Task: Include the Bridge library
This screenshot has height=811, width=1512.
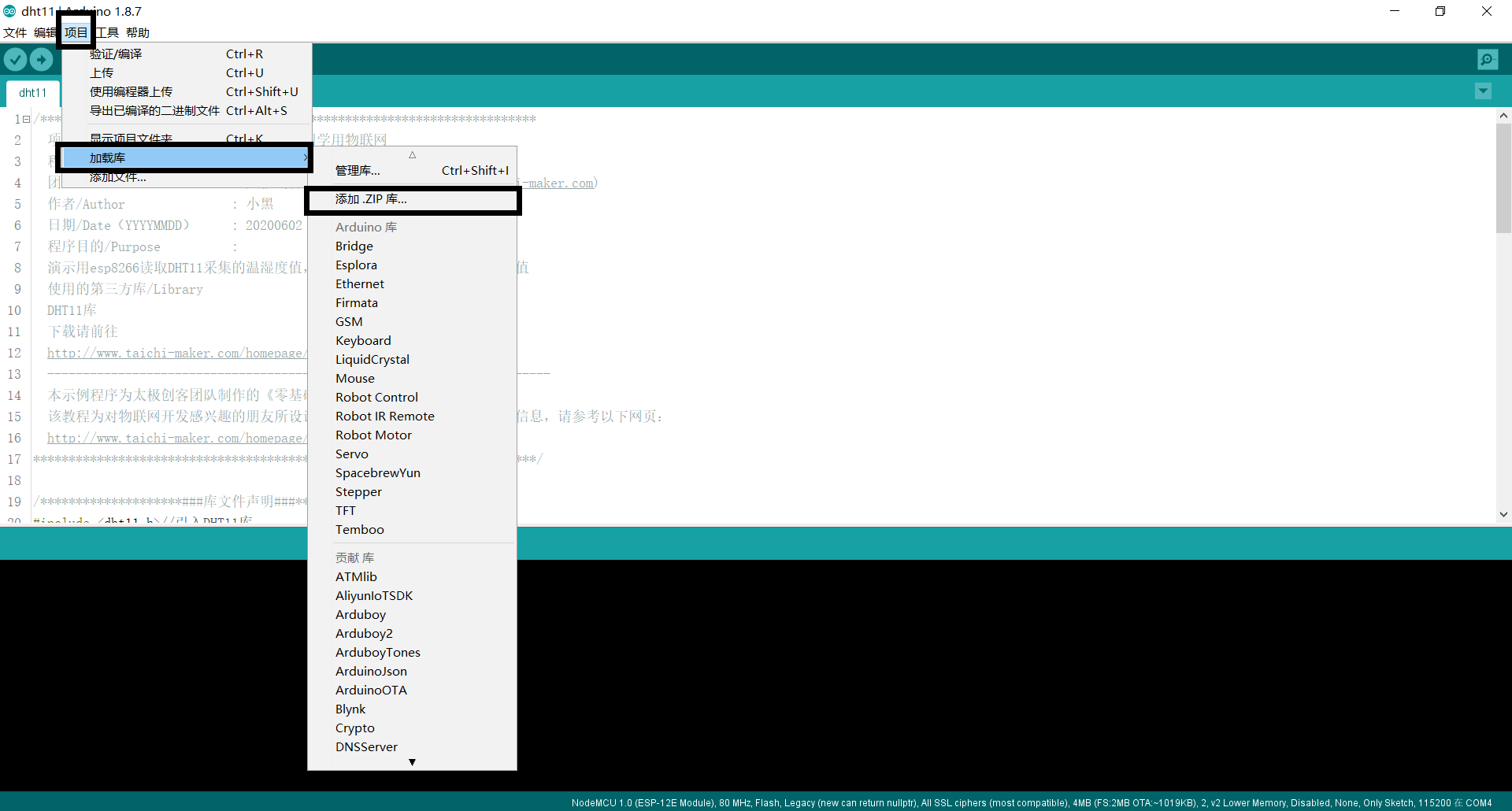Action: pos(412,246)
